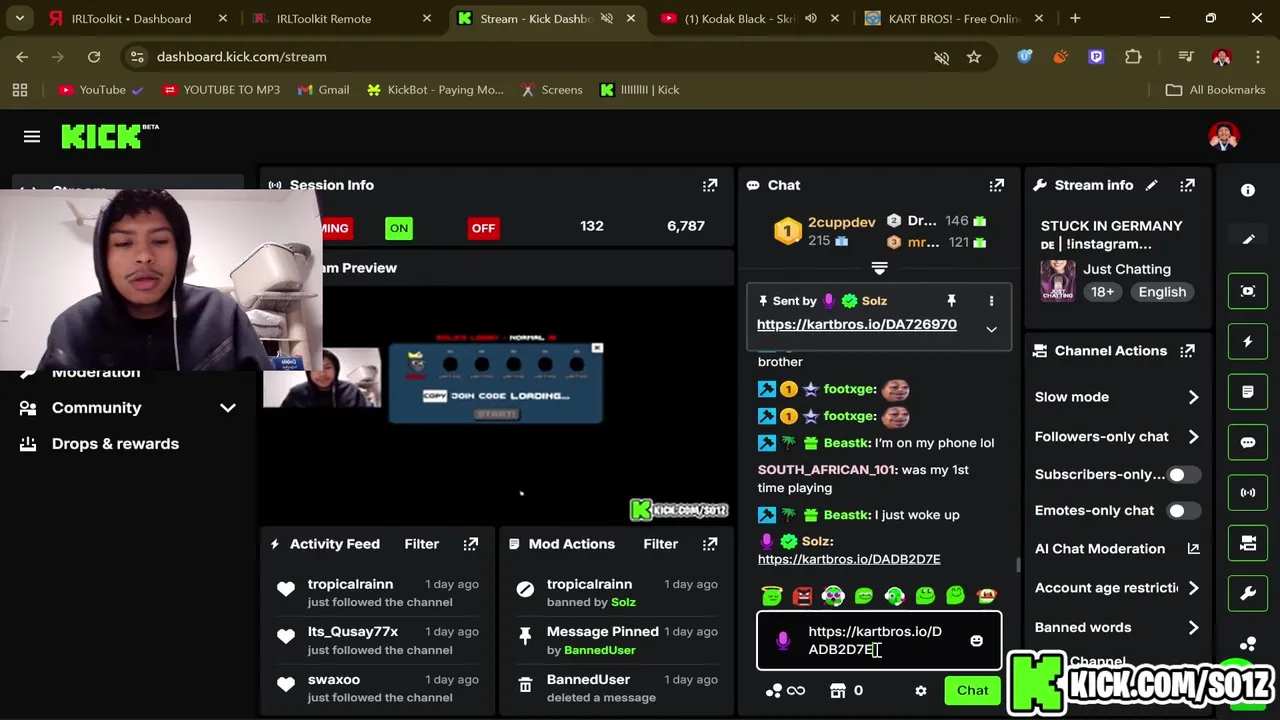Open the media control icon in toolbar

click(x=1186, y=57)
